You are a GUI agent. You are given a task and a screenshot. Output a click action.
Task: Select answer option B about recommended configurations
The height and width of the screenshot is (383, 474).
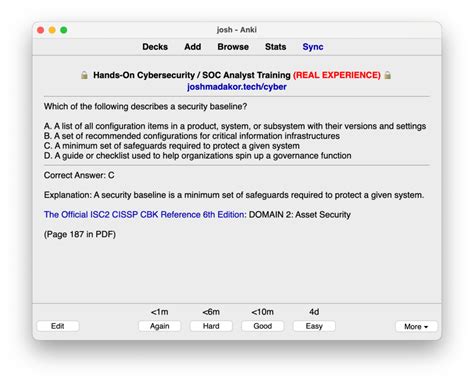click(192, 136)
